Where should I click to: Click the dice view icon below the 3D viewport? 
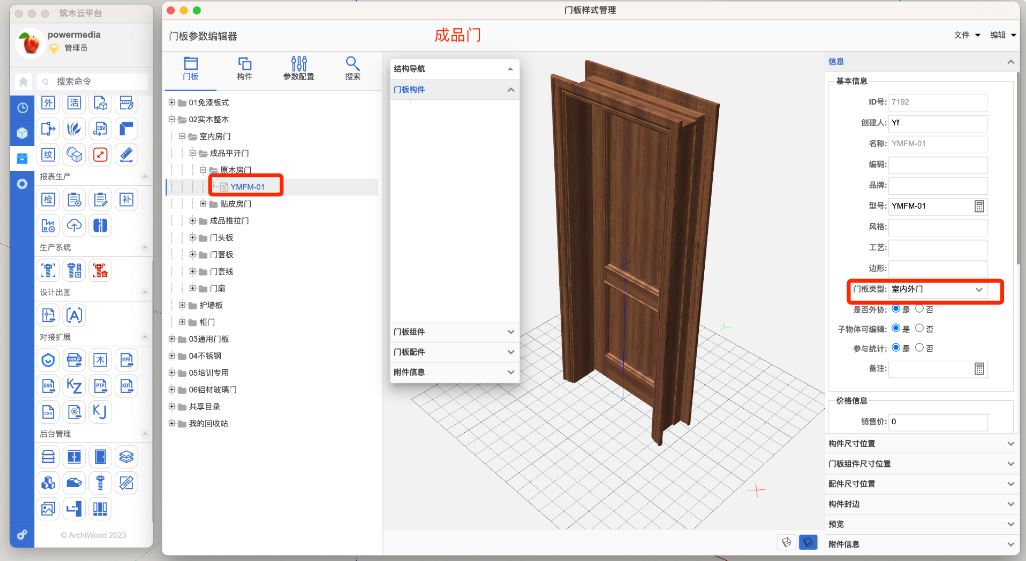tap(787, 542)
